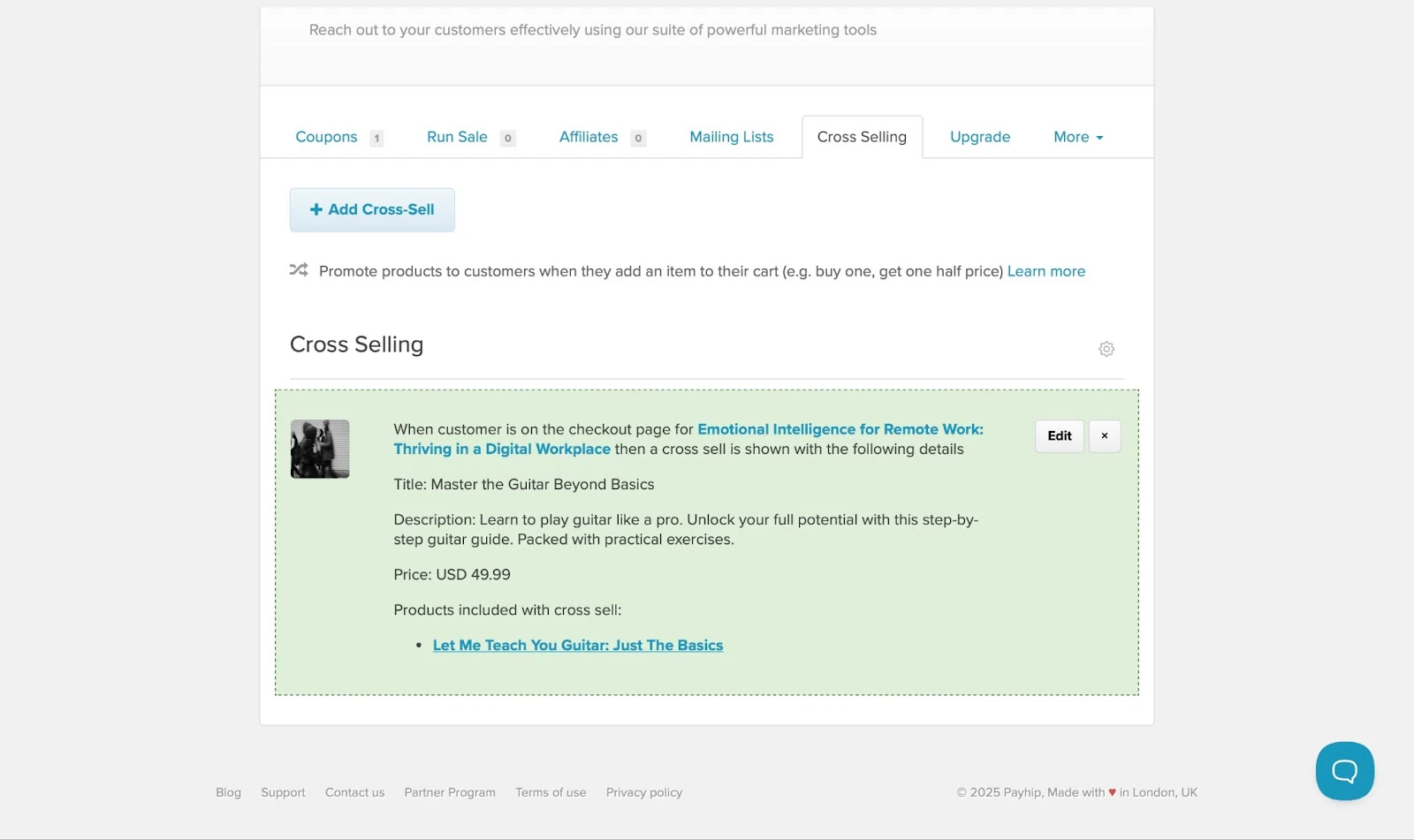This screenshot has width=1414, height=840.
Task: Click the Run Sale count badge
Action: click(507, 138)
